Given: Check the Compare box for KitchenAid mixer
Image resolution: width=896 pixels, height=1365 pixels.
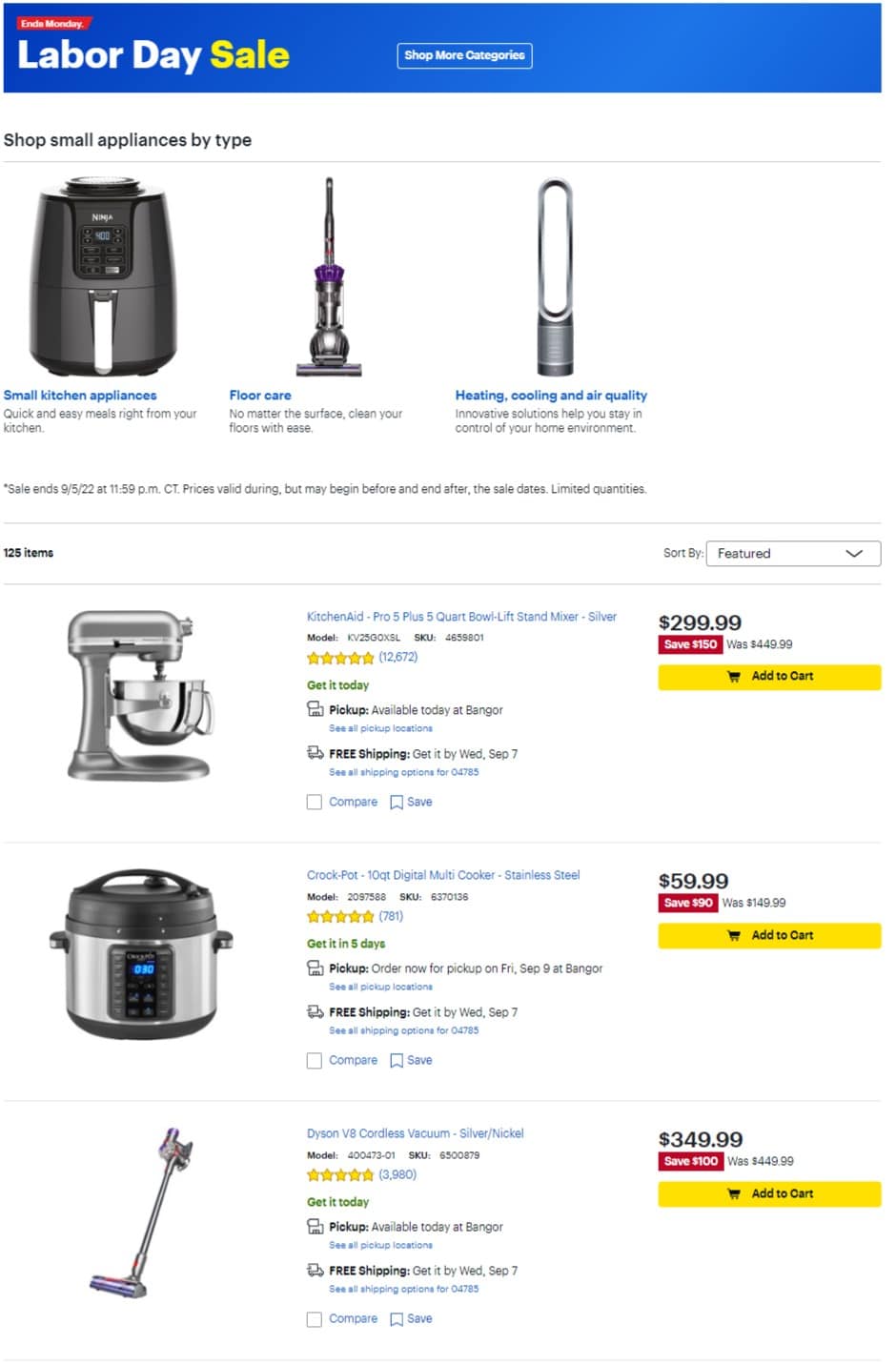Looking at the screenshot, I should [x=315, y=803].
